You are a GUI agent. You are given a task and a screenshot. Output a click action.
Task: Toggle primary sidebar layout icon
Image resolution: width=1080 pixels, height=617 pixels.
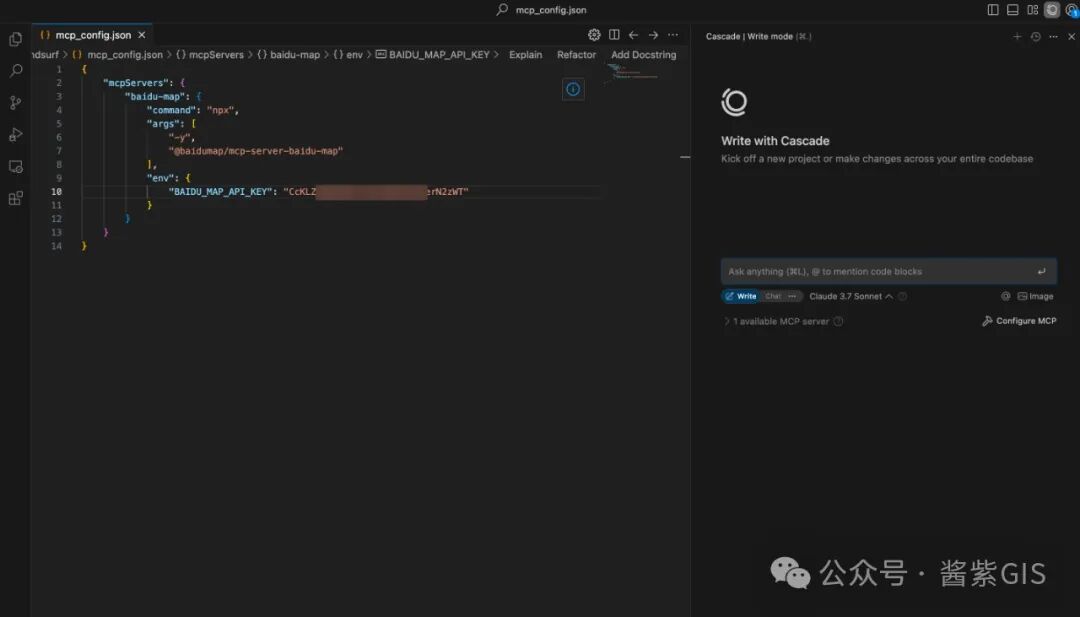coord(993,10)
